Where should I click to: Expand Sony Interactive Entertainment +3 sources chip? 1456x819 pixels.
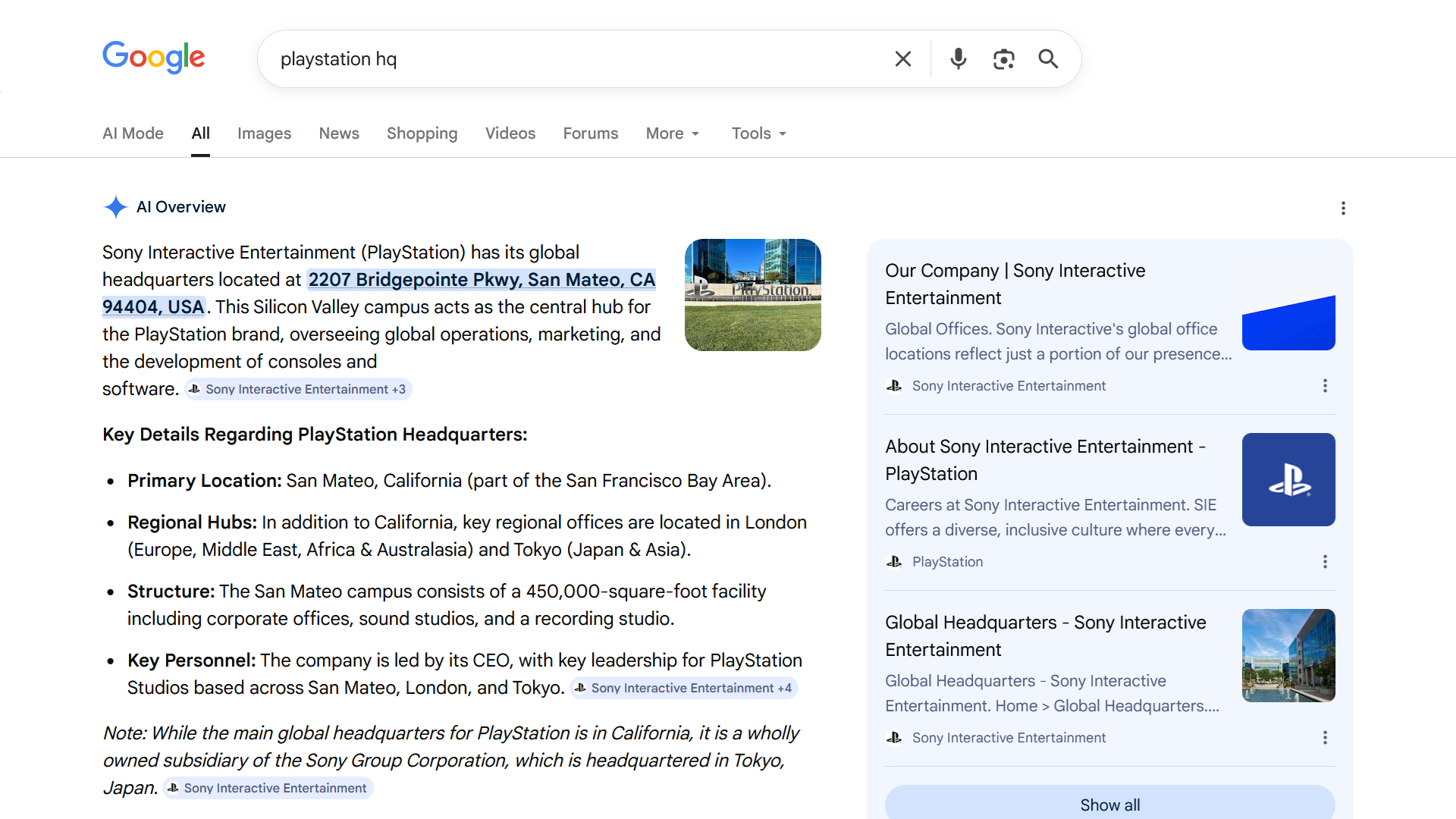point(298,389)
